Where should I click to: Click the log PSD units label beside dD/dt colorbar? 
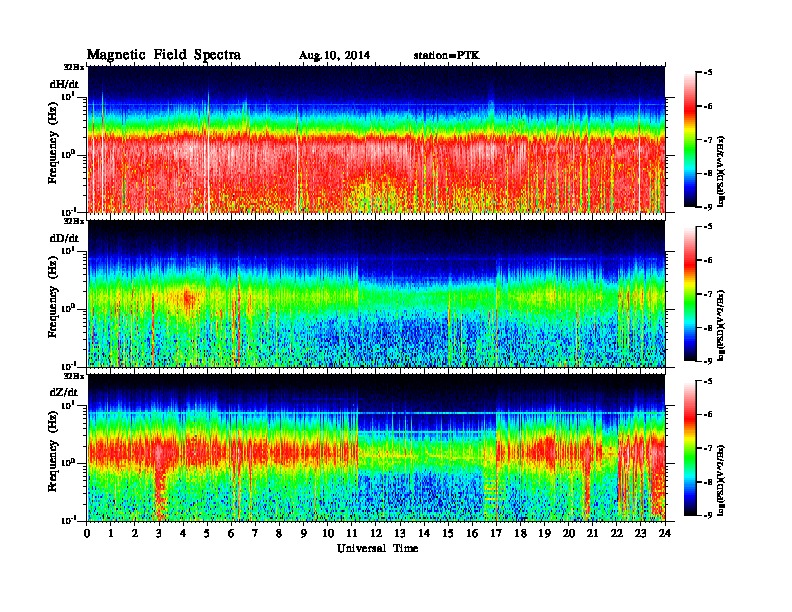[x=722, y=325]
